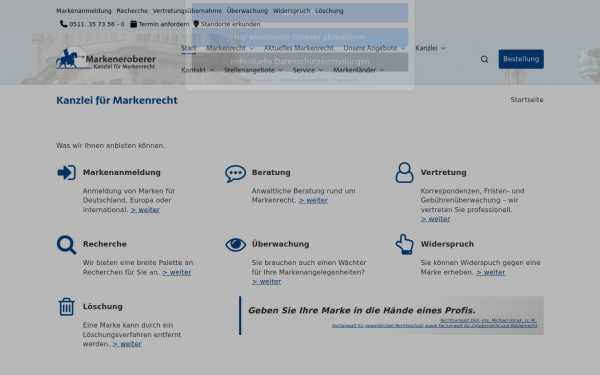The width and height of the screenshot is (600, 375).
Task: Click the Löschung section heading
Action: click(x=103, y=307)
